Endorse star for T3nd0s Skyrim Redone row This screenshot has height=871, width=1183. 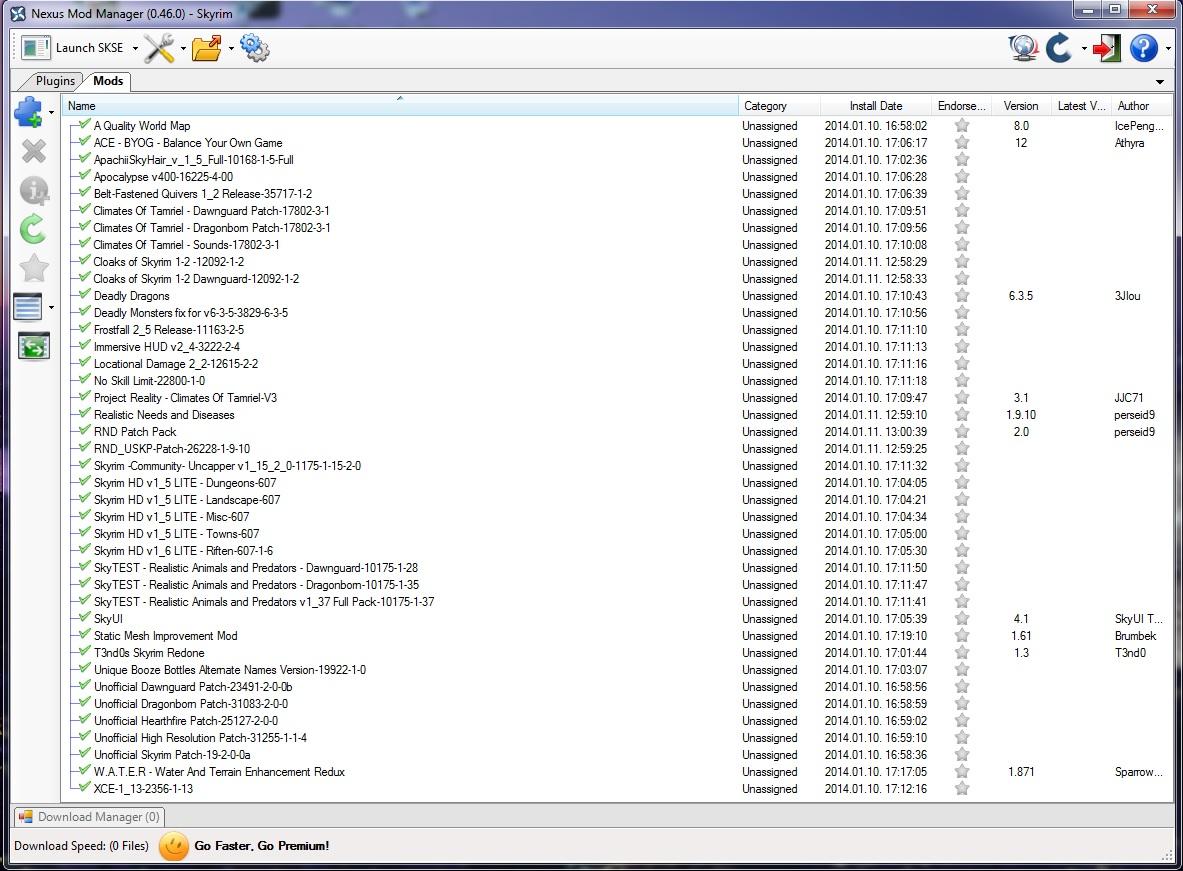click(962, 653)
